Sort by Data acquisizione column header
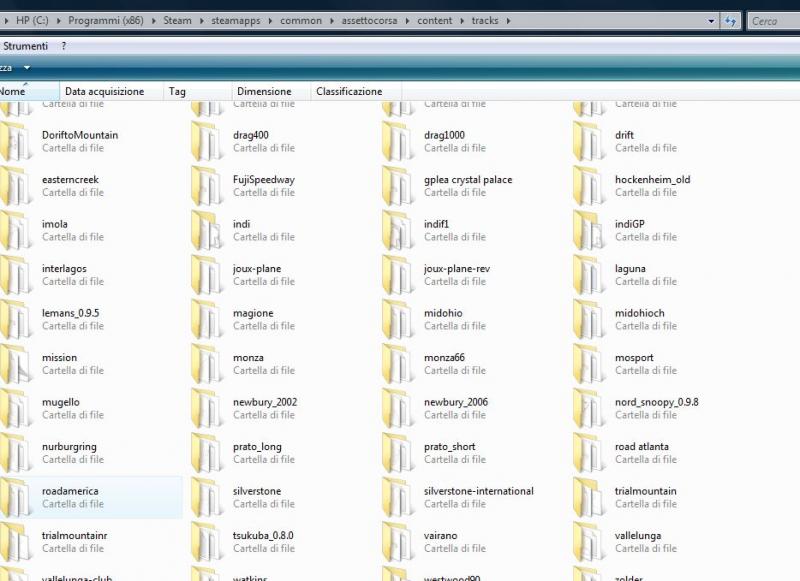Image resolution: width=800 pixels, height=581 pixels. point(111,91)
